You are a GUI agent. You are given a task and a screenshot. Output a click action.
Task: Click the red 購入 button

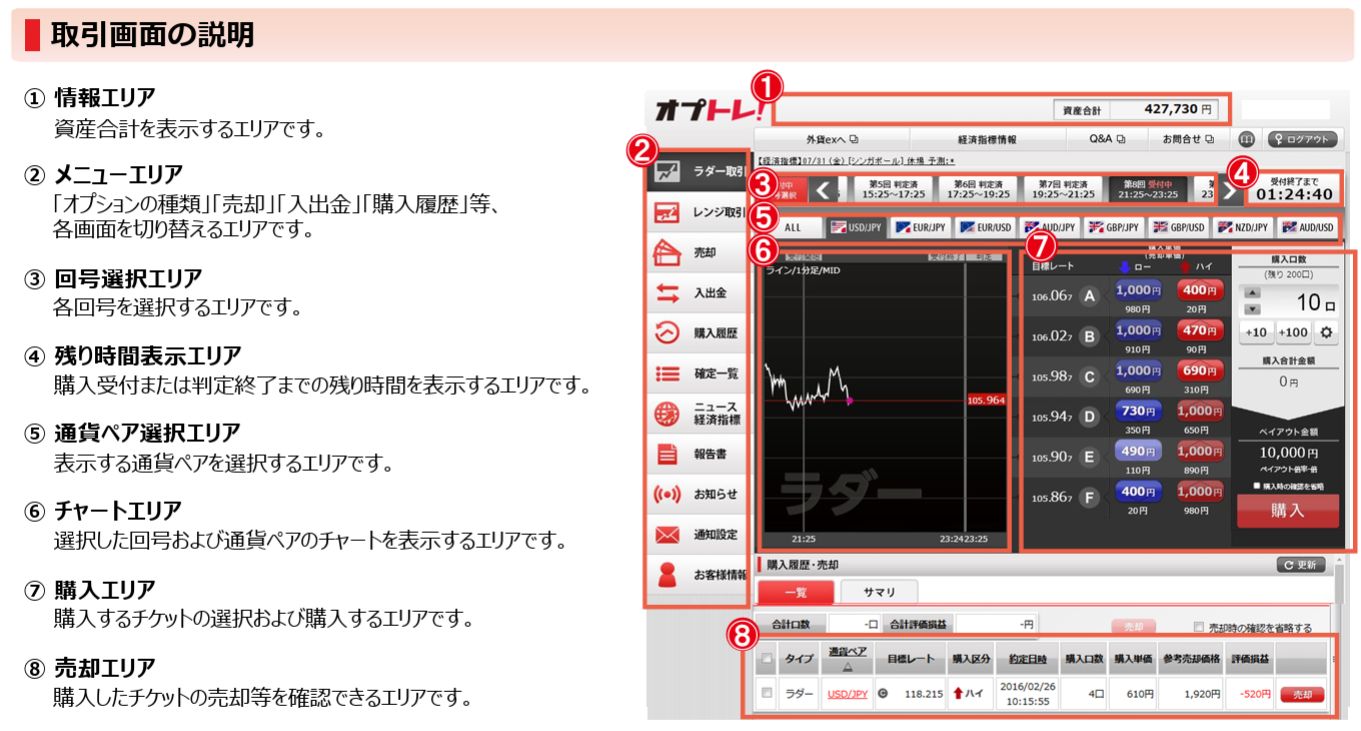click(x=1288, y=510)
